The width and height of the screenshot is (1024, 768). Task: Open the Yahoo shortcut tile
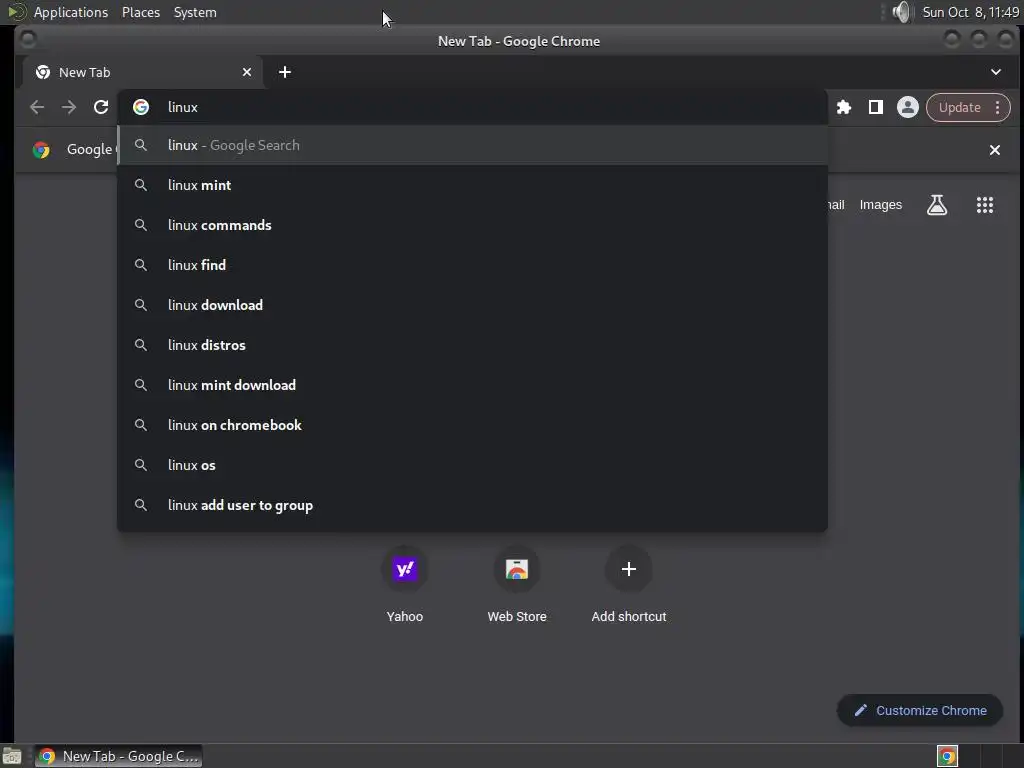404,584
